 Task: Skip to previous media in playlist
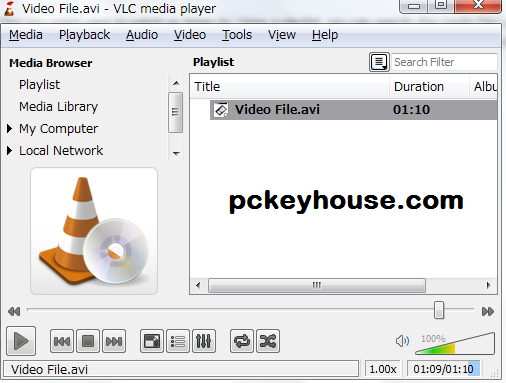coord(62,341)
